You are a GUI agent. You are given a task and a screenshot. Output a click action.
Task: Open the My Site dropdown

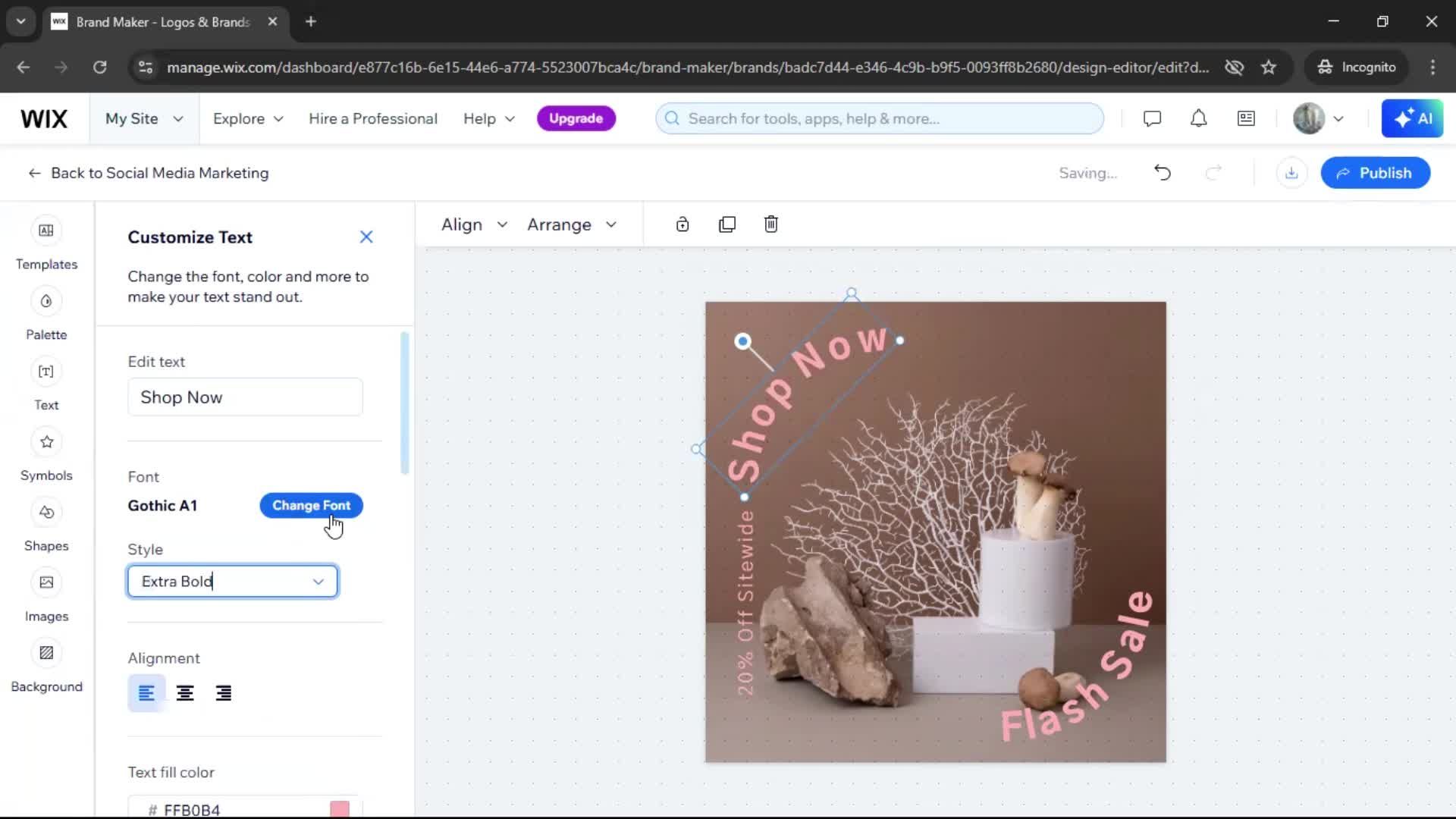pos(144,119)
